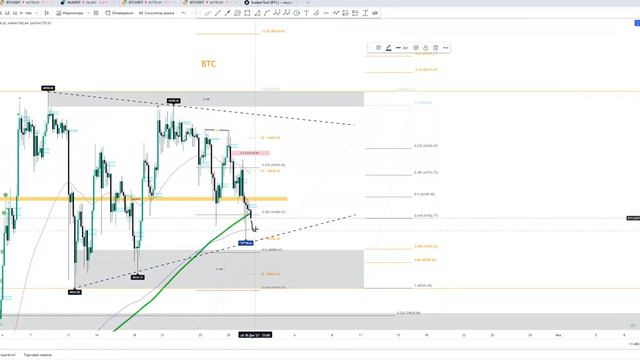
Task: Click the BTC text label on chart
Action: tap(208, 64)
